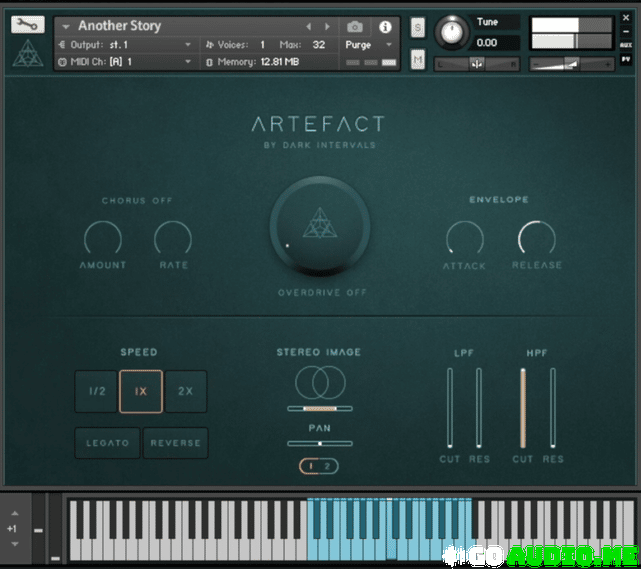Open the instrument info button
Viewport: 641px width, 569px height.
(x=385, y=27)
